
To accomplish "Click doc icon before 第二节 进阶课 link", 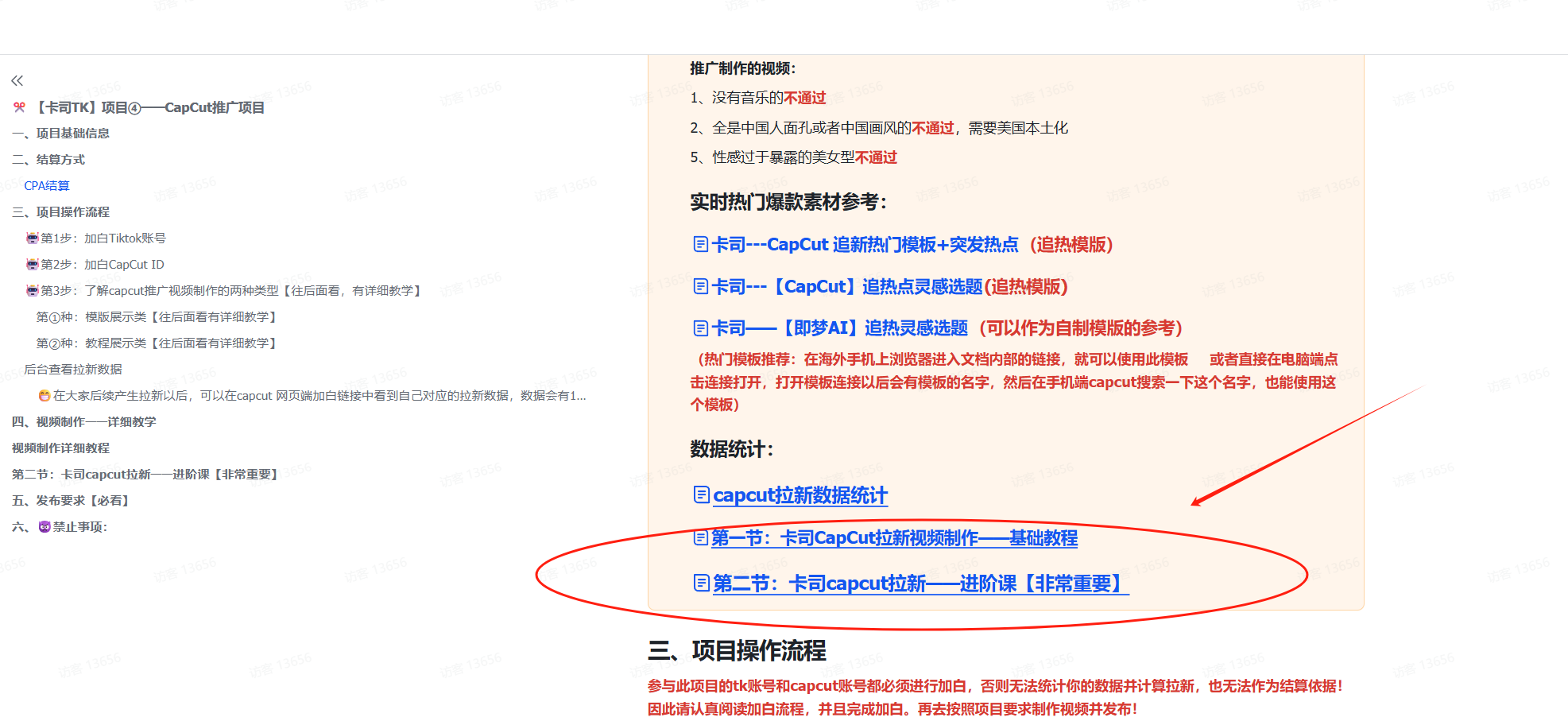I will (x=701, y=583).
